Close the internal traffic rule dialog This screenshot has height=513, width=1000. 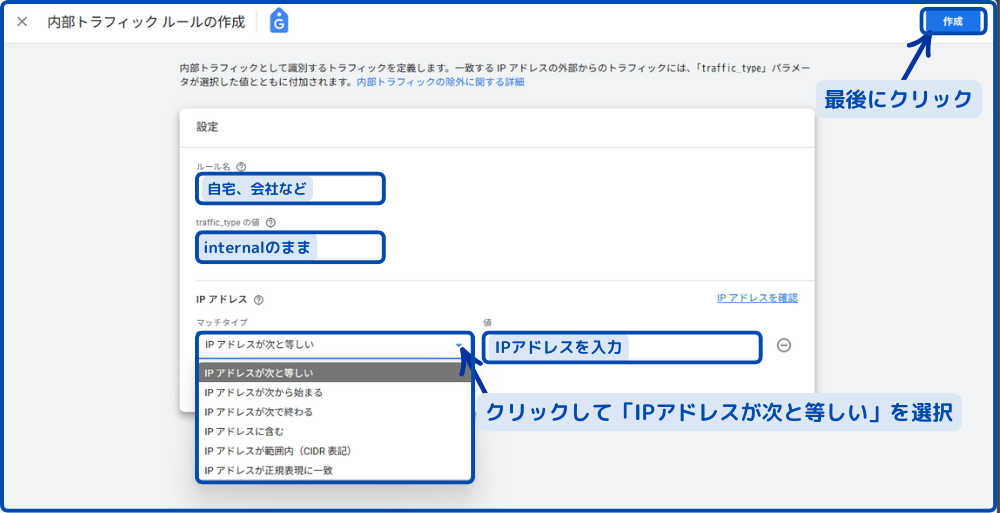click(22, 21)
